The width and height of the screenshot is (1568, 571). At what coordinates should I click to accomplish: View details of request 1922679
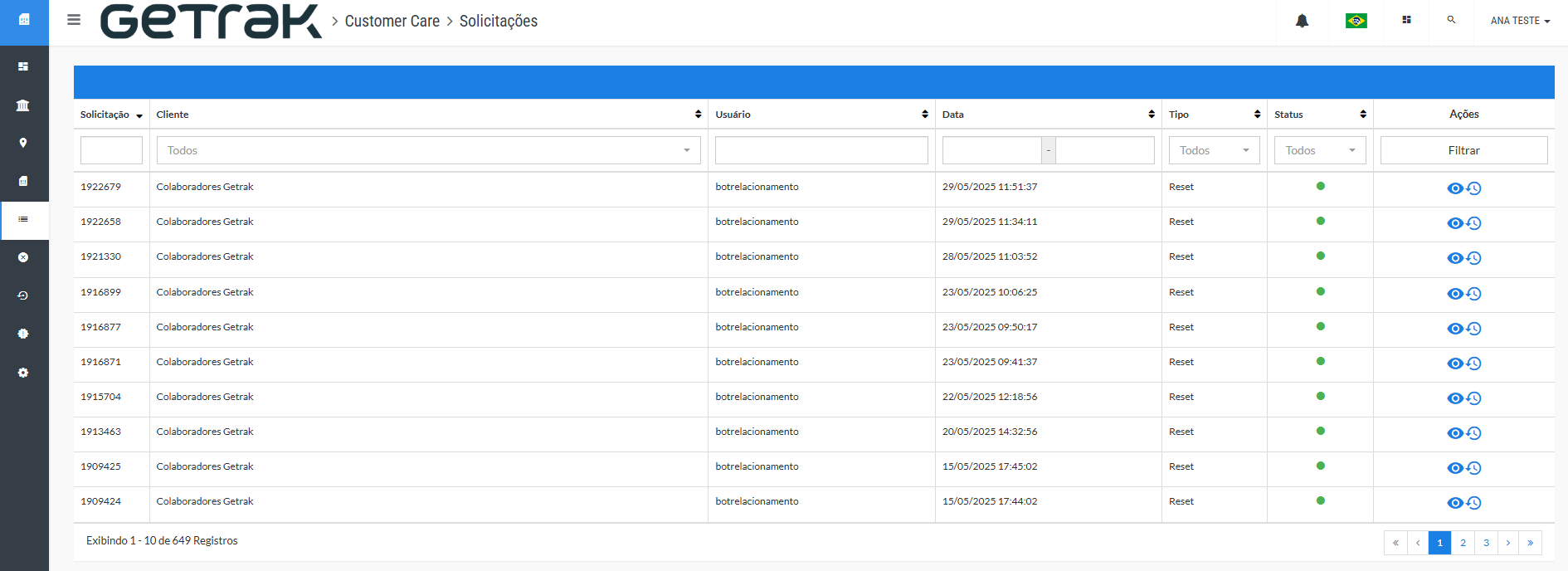tap(1455, 188)
